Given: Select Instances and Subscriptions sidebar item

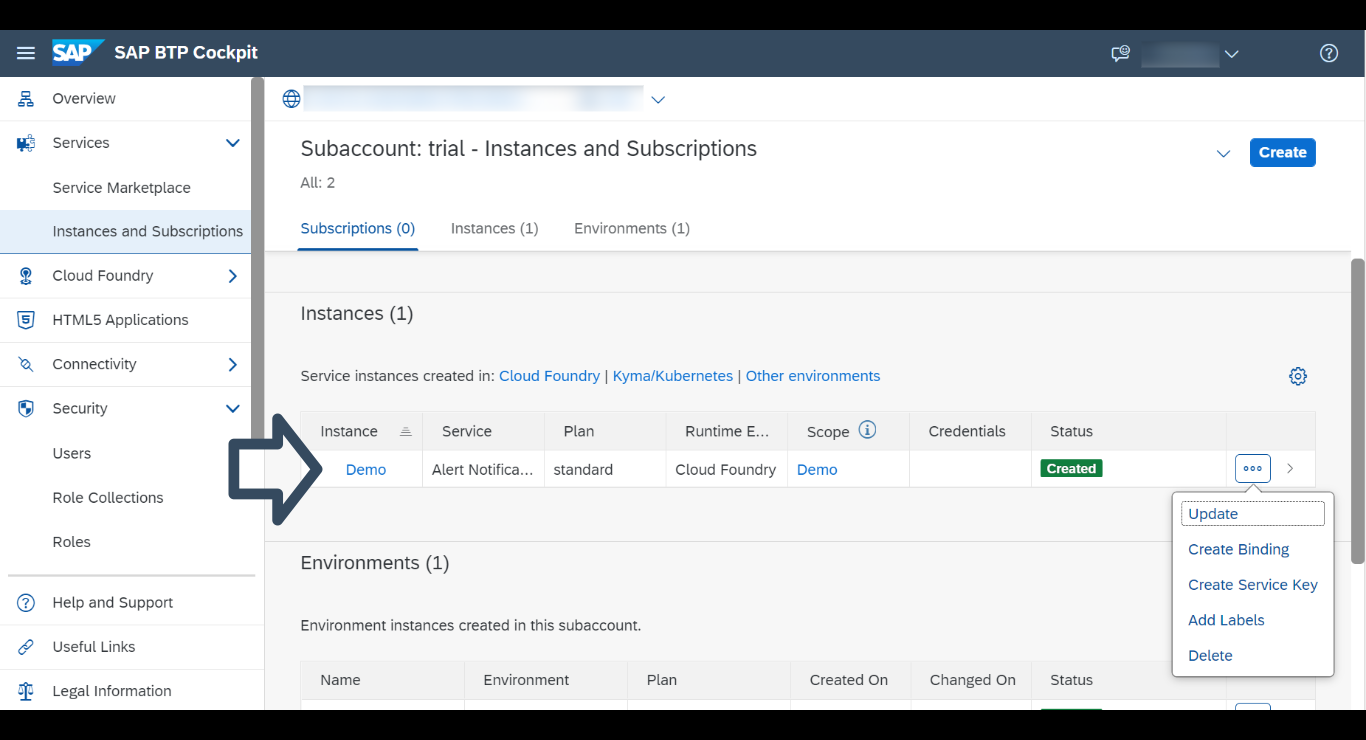Looking at the screenshot, I should click(x=126, y=232).
